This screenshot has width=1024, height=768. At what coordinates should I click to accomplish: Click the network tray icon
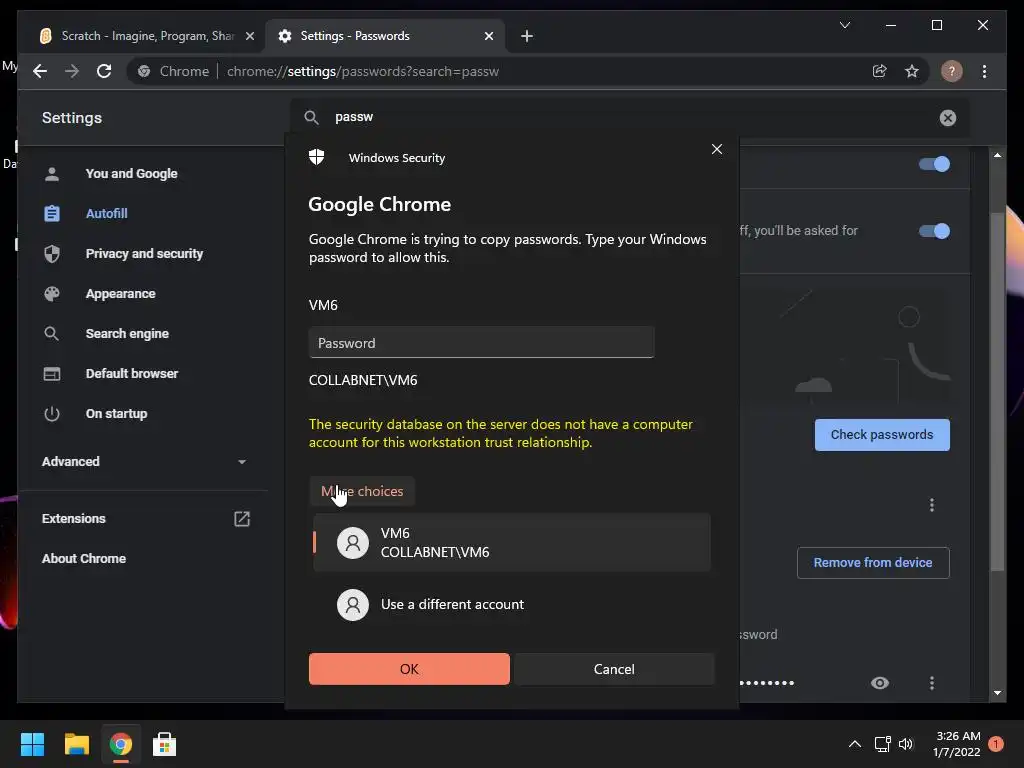tap(882, 744)
